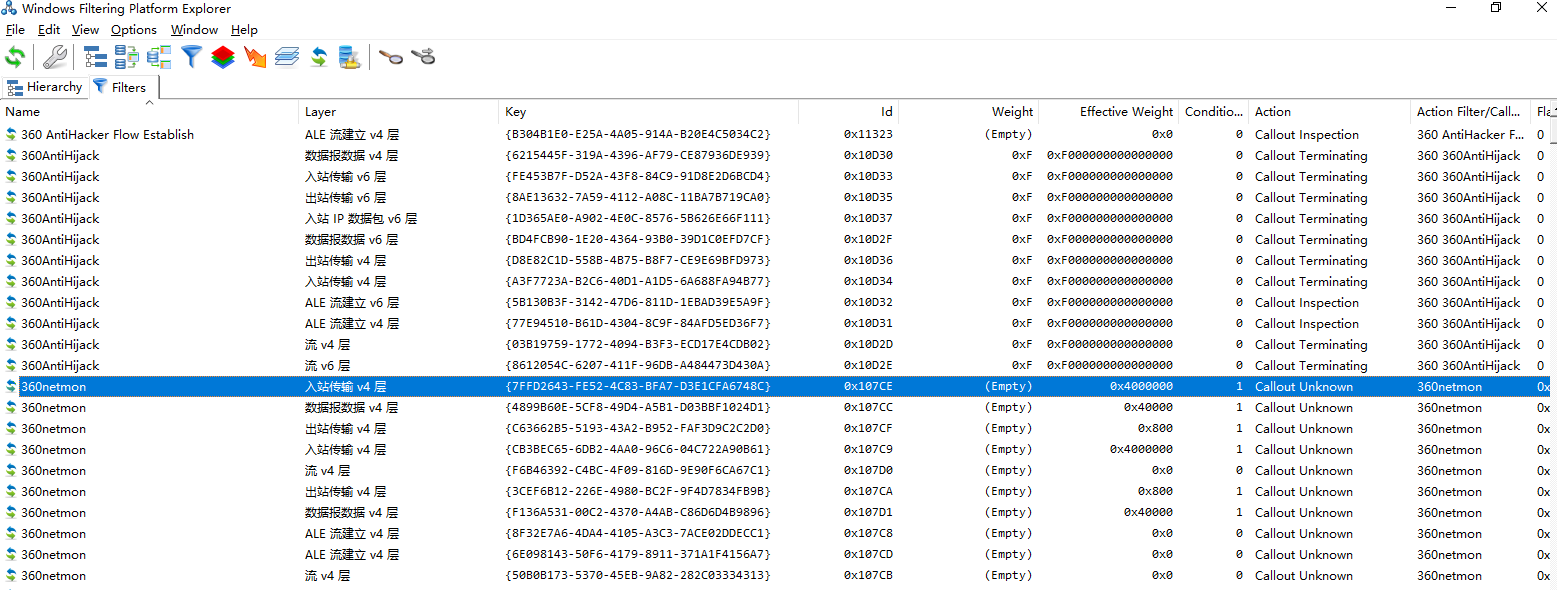Select the blue Filters funnel toolbar icon

pos(191,57)
